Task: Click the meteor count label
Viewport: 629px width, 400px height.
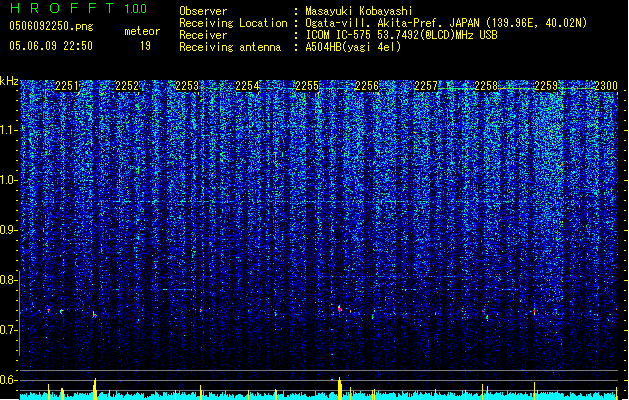Action: coord(142,31)
